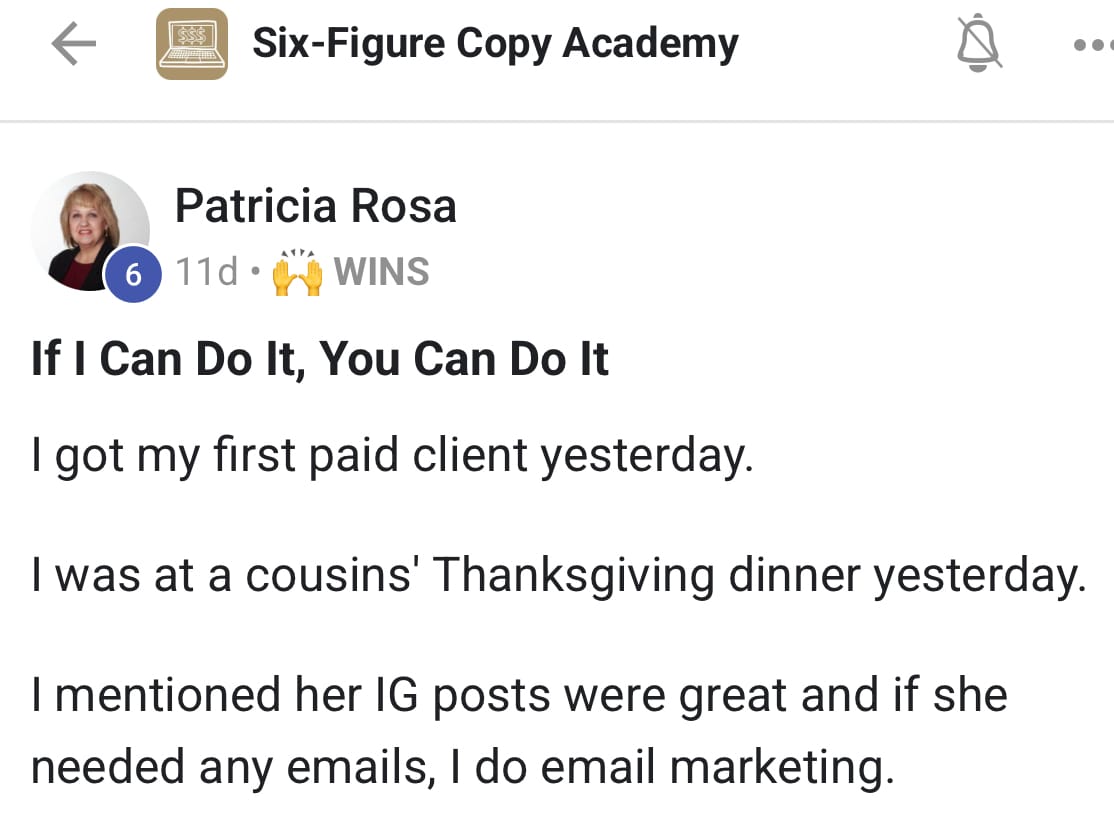The width and height of the screenshot is (1114, 819).
Task: Click the word Academy in the header
Action: pyautogui.click(x=650, y=44)
